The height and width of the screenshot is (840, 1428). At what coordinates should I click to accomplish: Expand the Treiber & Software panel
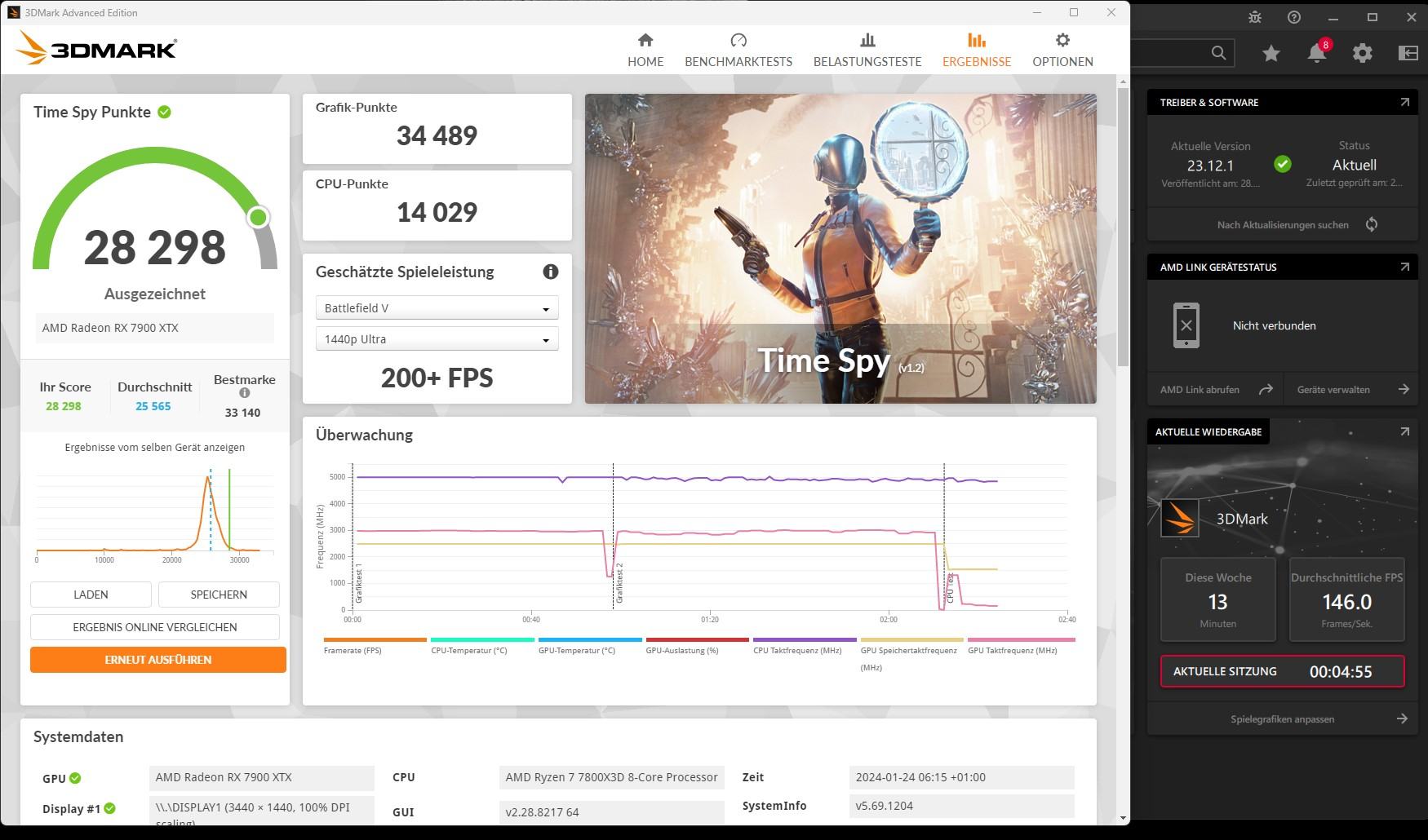coord(1404,102)
